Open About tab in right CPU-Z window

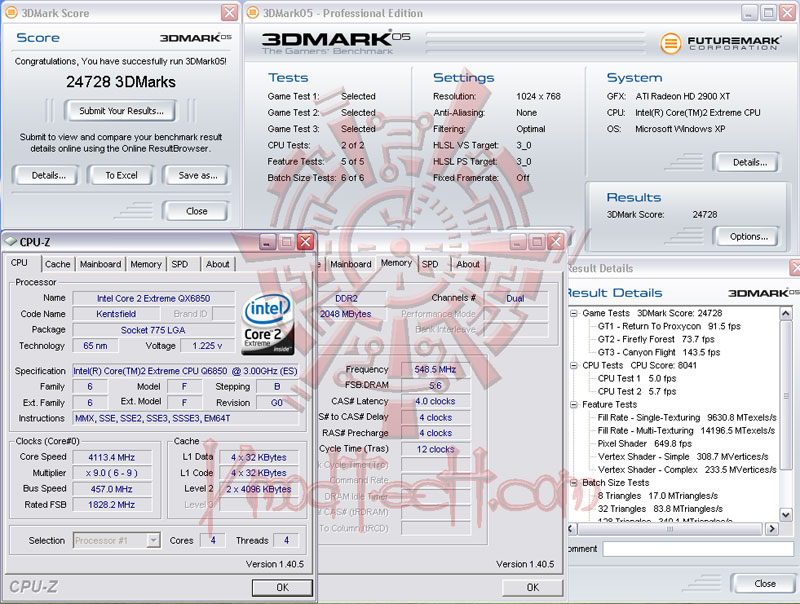(468, 264)
